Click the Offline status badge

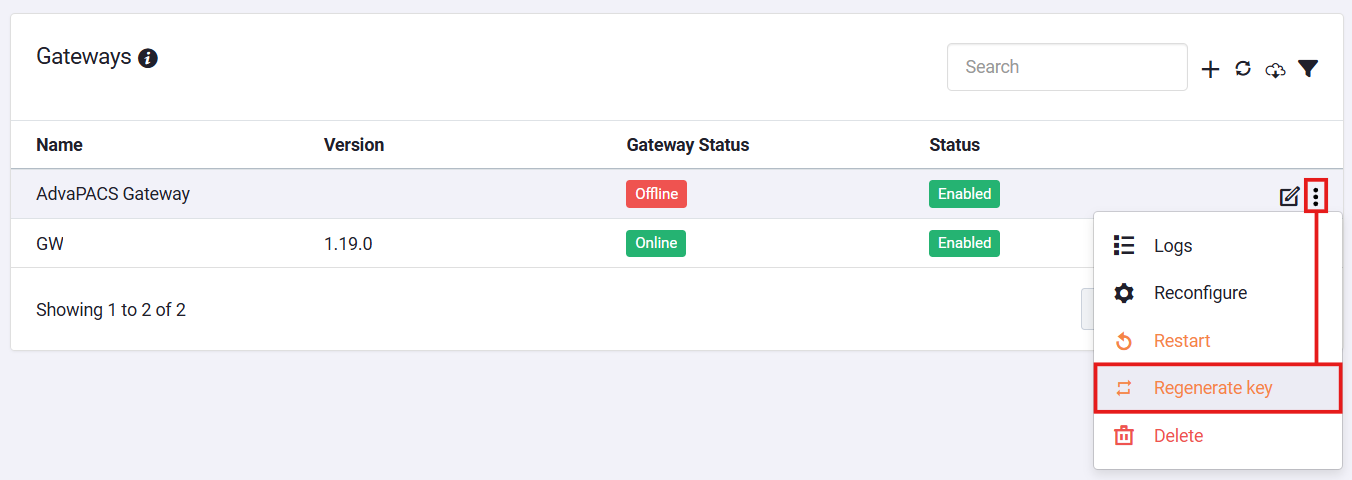[x=656, y=194]
